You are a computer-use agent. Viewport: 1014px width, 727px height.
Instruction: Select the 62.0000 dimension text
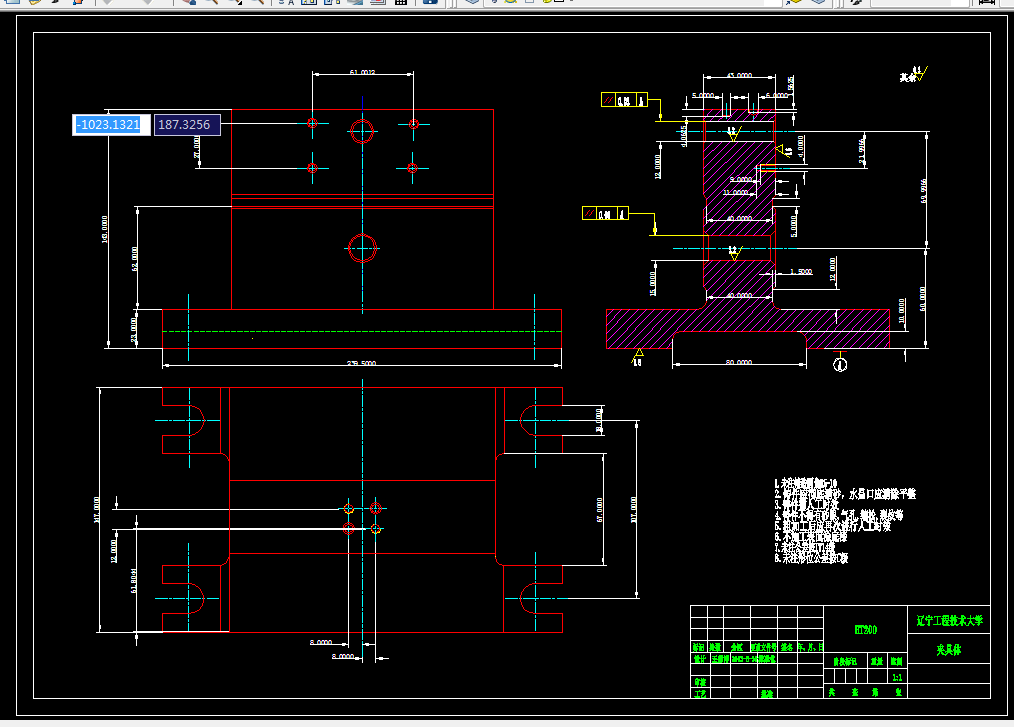coord(135,259)
